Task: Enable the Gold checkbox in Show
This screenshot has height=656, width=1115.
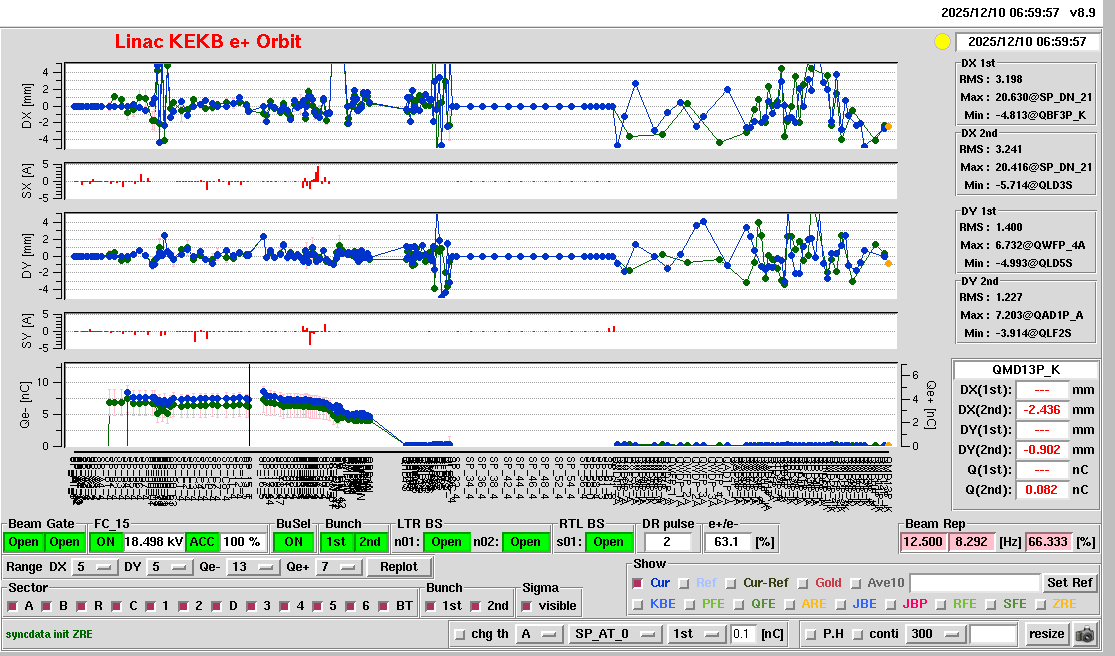Action: pos(806,583)
